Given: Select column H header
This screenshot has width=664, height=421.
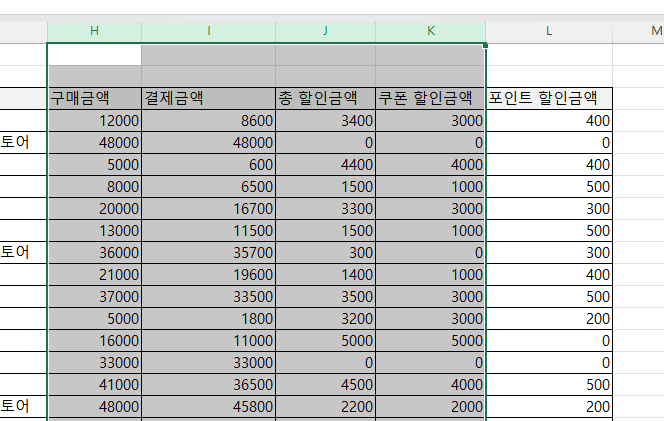Looking at the screenshot, I should 94,31.
